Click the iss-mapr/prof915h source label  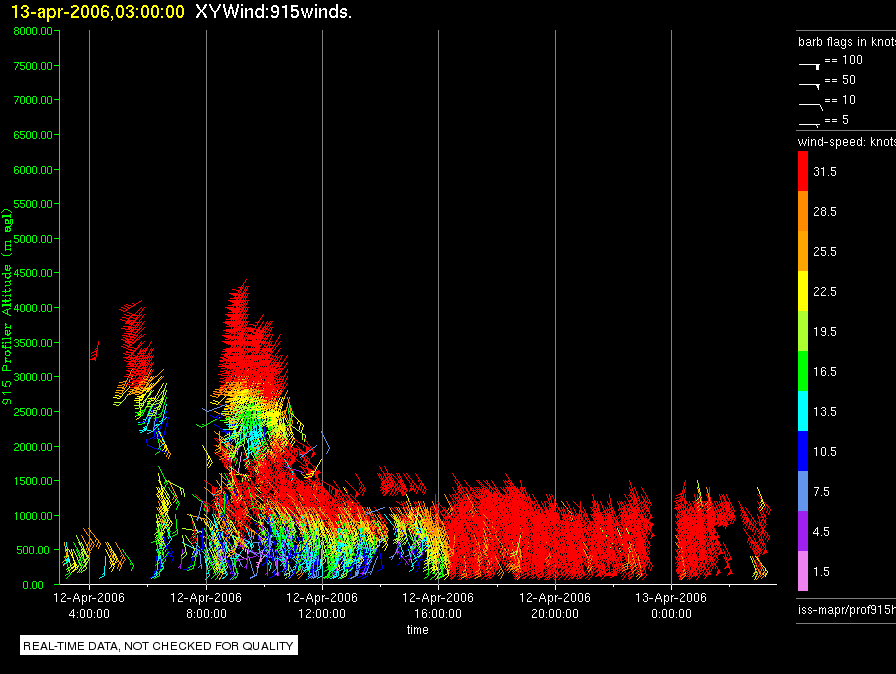[846, 609]
